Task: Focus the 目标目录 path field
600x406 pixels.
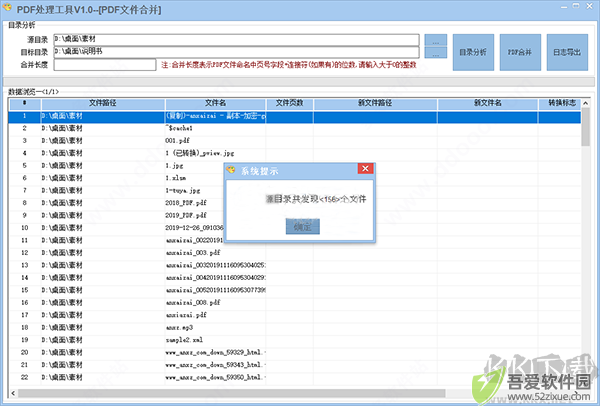Action: (236, 52)
